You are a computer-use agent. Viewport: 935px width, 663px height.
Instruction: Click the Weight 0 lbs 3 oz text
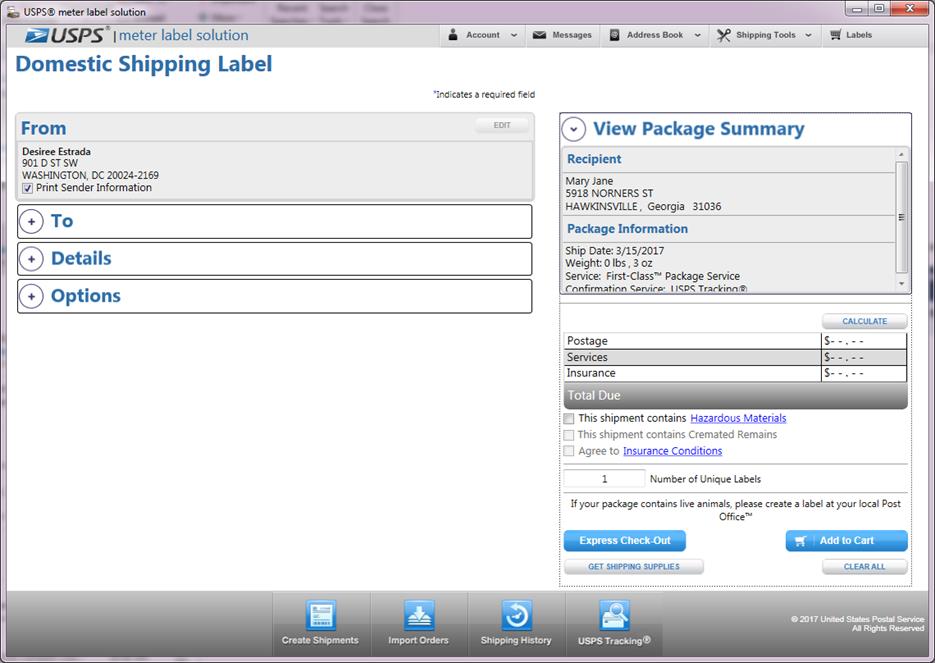coord(609,264)
